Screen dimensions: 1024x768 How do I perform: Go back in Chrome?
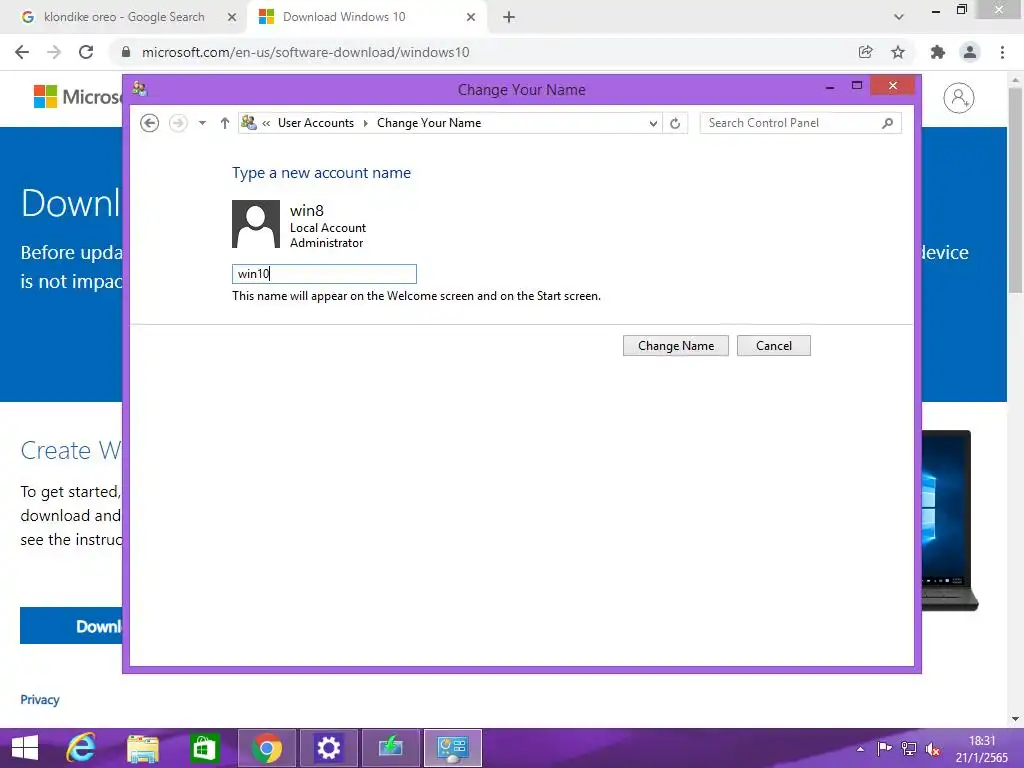(x=22, y=52)
